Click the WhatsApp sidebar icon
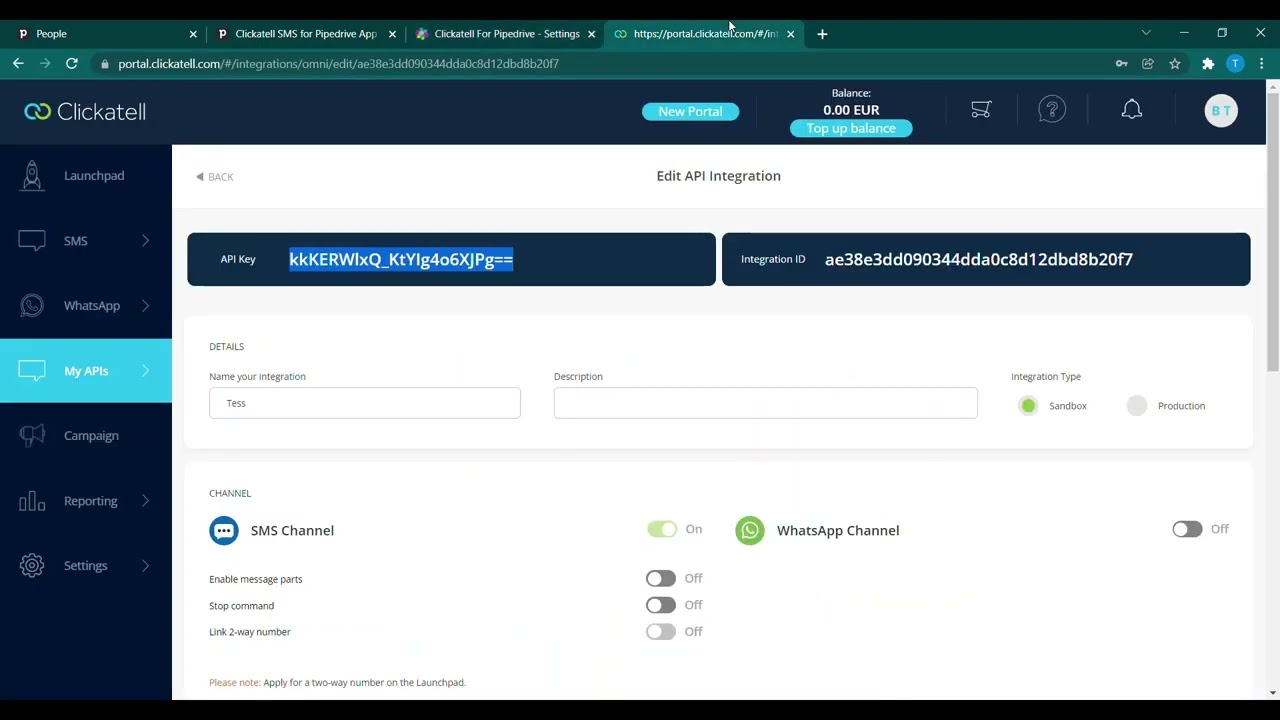 pyautogui.click(x=32, y=306)
